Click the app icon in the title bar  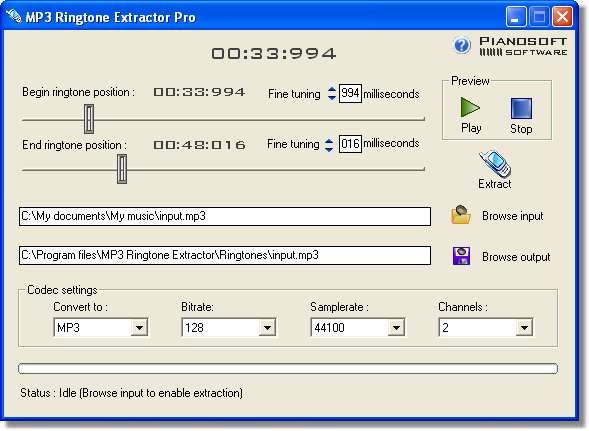[14, 16]
